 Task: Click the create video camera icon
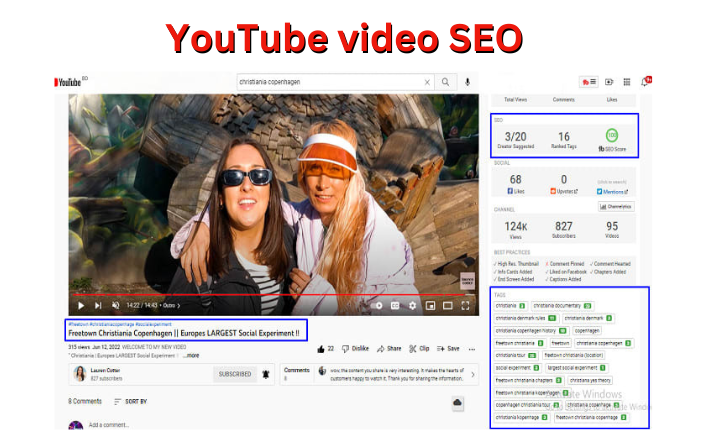pos(609,82)
